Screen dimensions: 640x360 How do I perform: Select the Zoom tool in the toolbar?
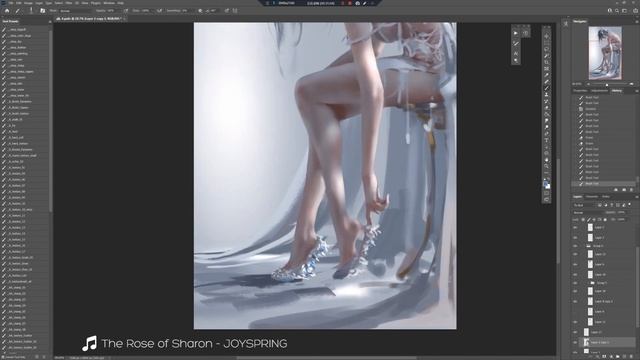(x=547, y=167)
